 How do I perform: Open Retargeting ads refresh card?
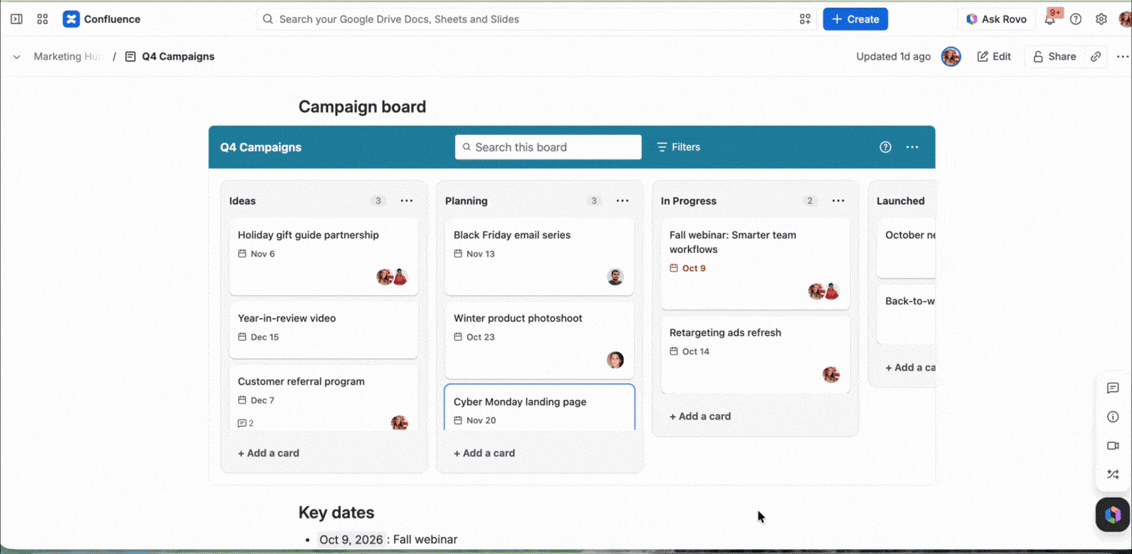click(755, 355)
